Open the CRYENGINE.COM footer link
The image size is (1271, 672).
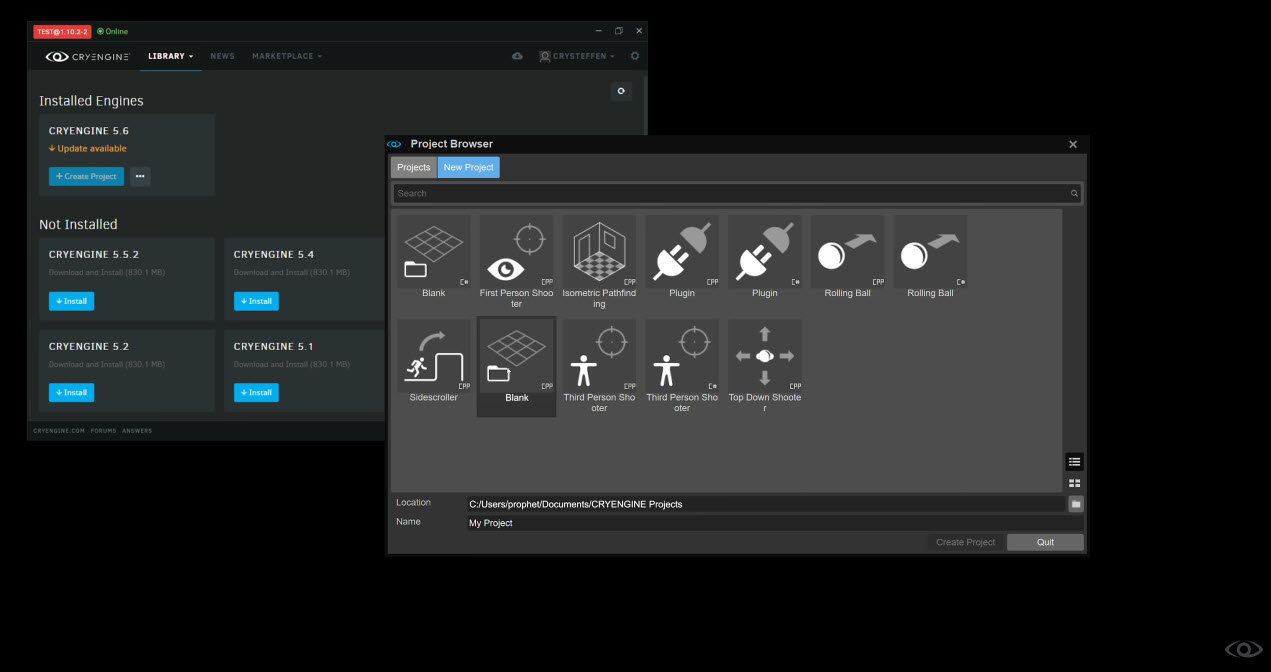click(x=59, y=431)
